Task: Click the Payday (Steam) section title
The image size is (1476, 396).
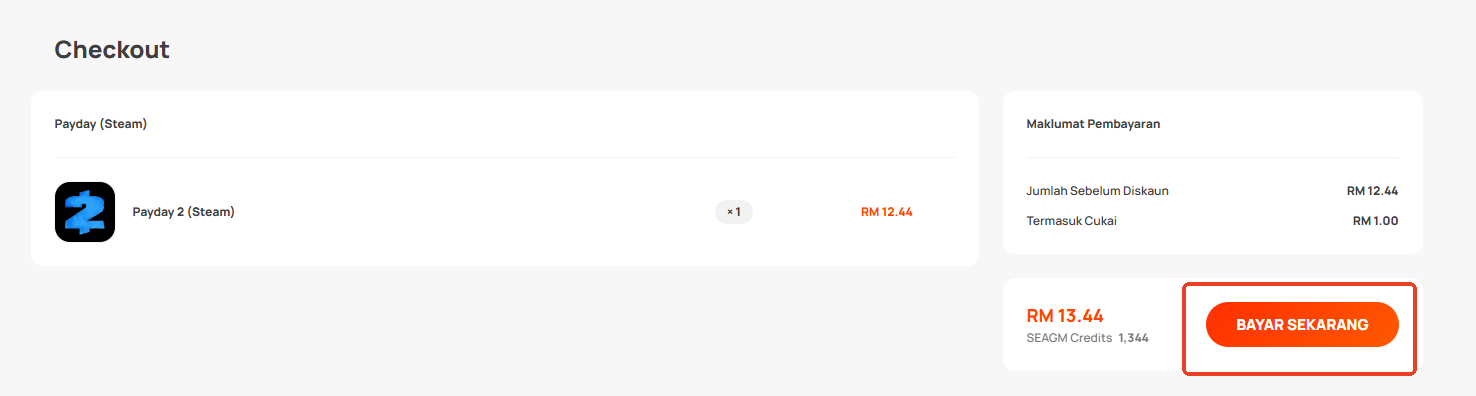Action: (101, 124)
